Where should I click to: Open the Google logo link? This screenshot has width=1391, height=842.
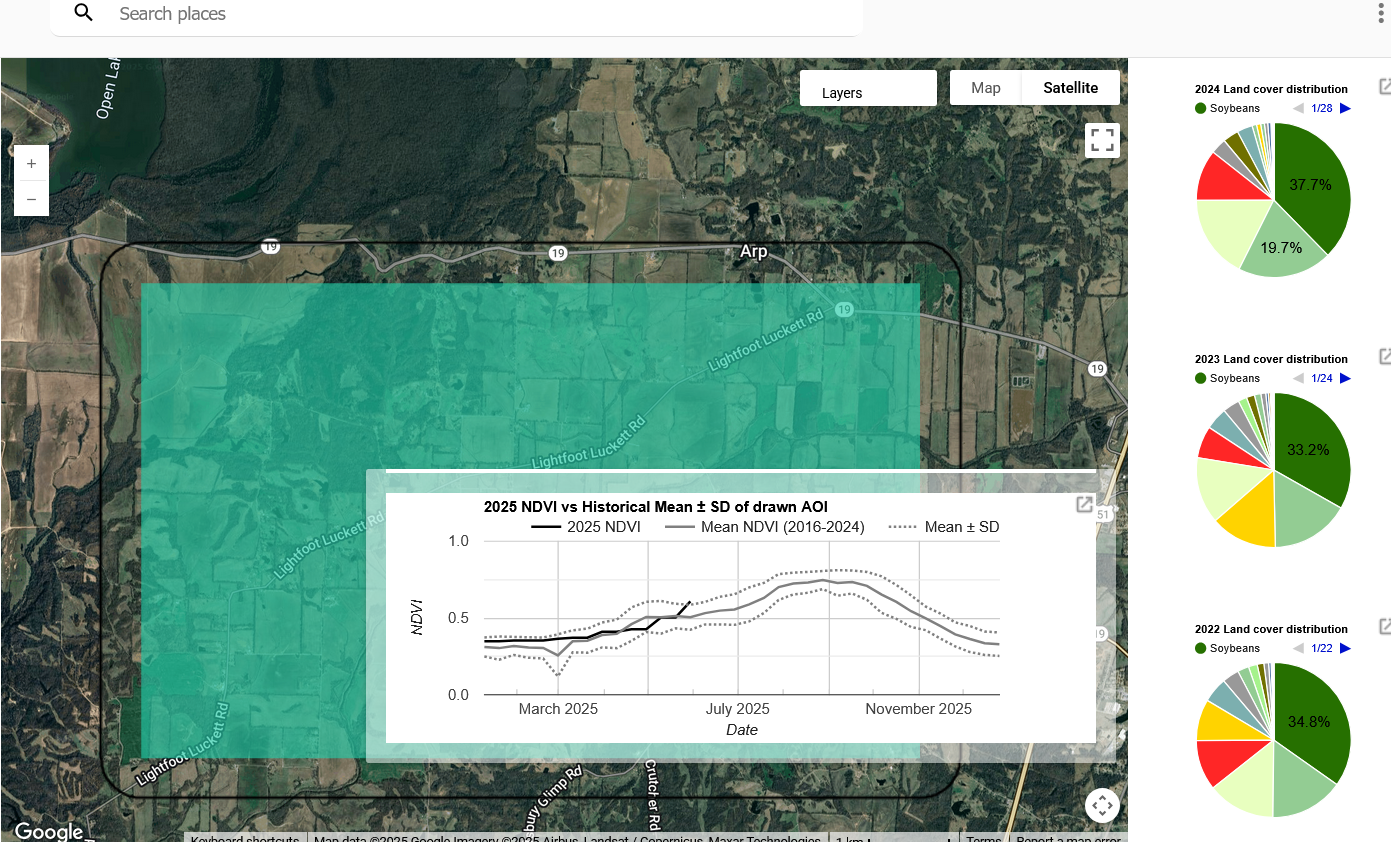click(48, 832)
